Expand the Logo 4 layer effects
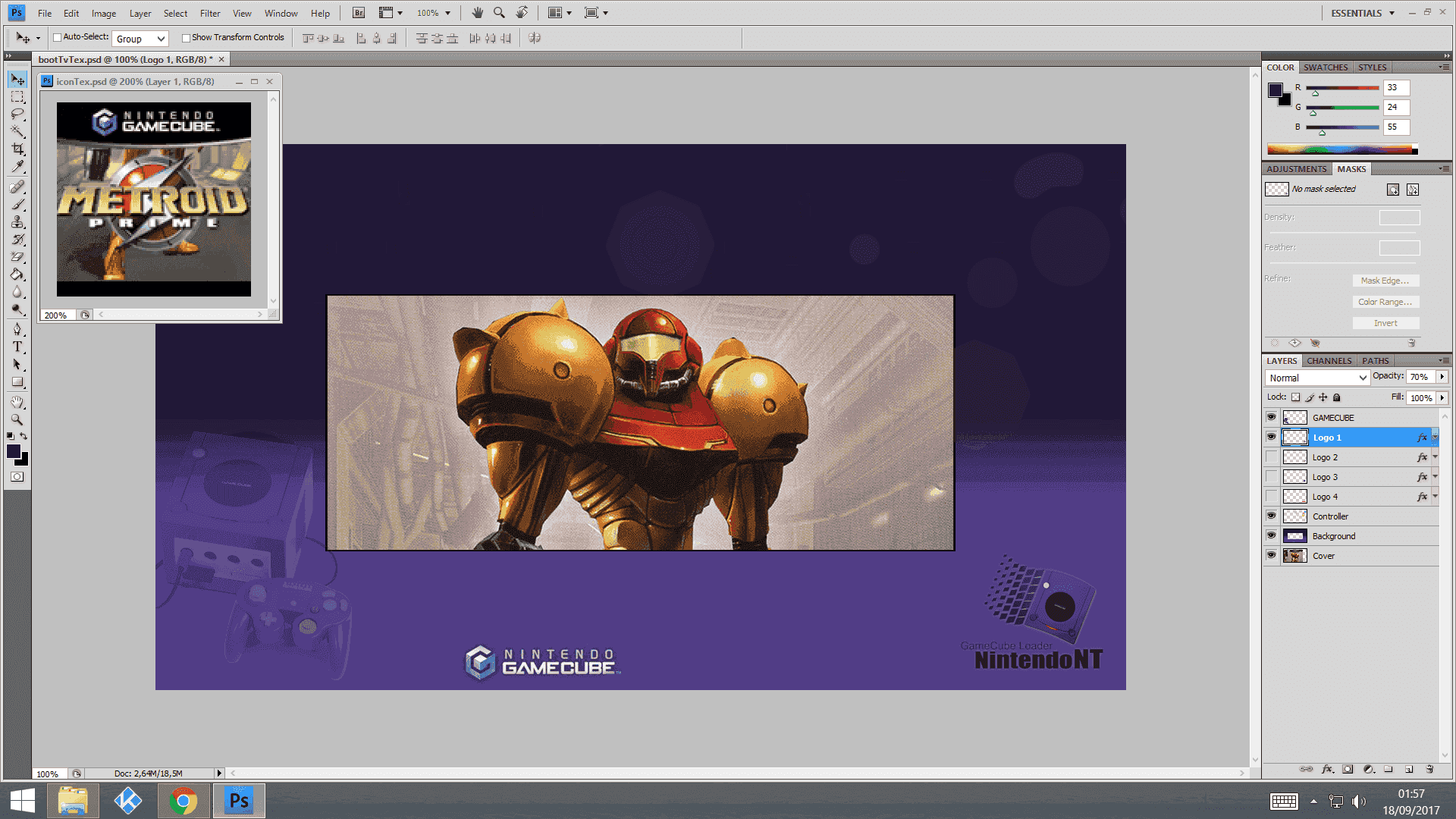The height and width of the screenshot is (819, 1456). 1436,497
